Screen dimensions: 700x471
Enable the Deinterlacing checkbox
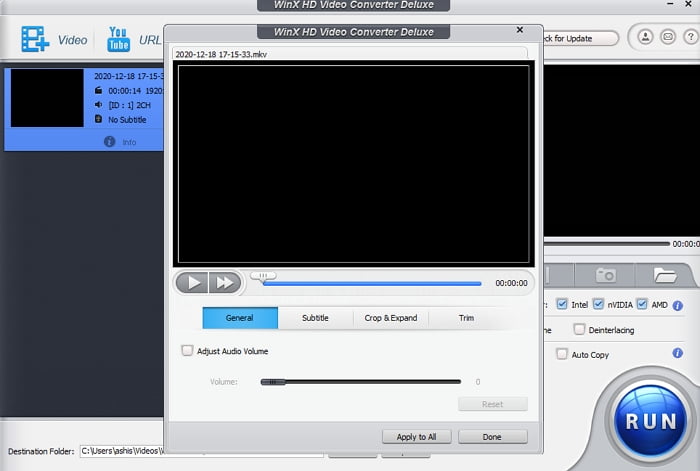tap(579, 329)
